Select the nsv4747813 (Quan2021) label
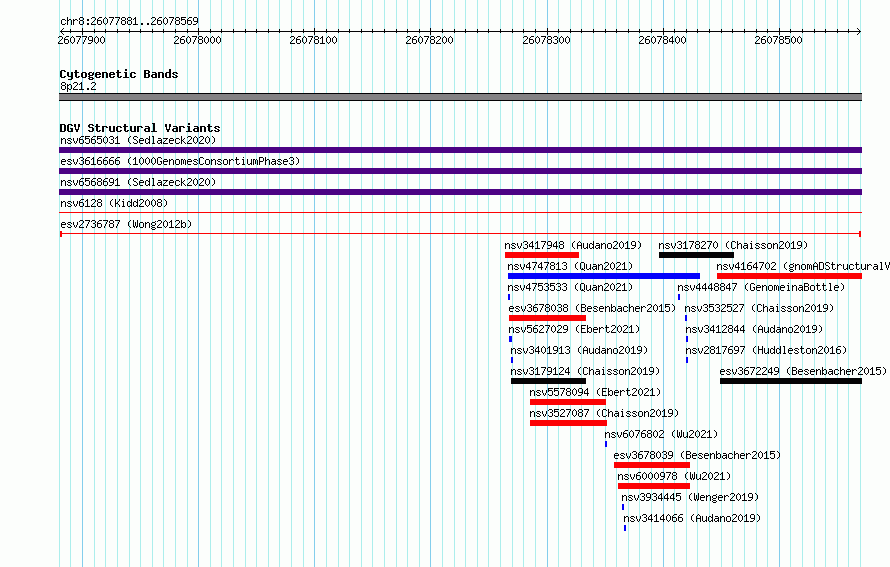 (x=570, y=266)
